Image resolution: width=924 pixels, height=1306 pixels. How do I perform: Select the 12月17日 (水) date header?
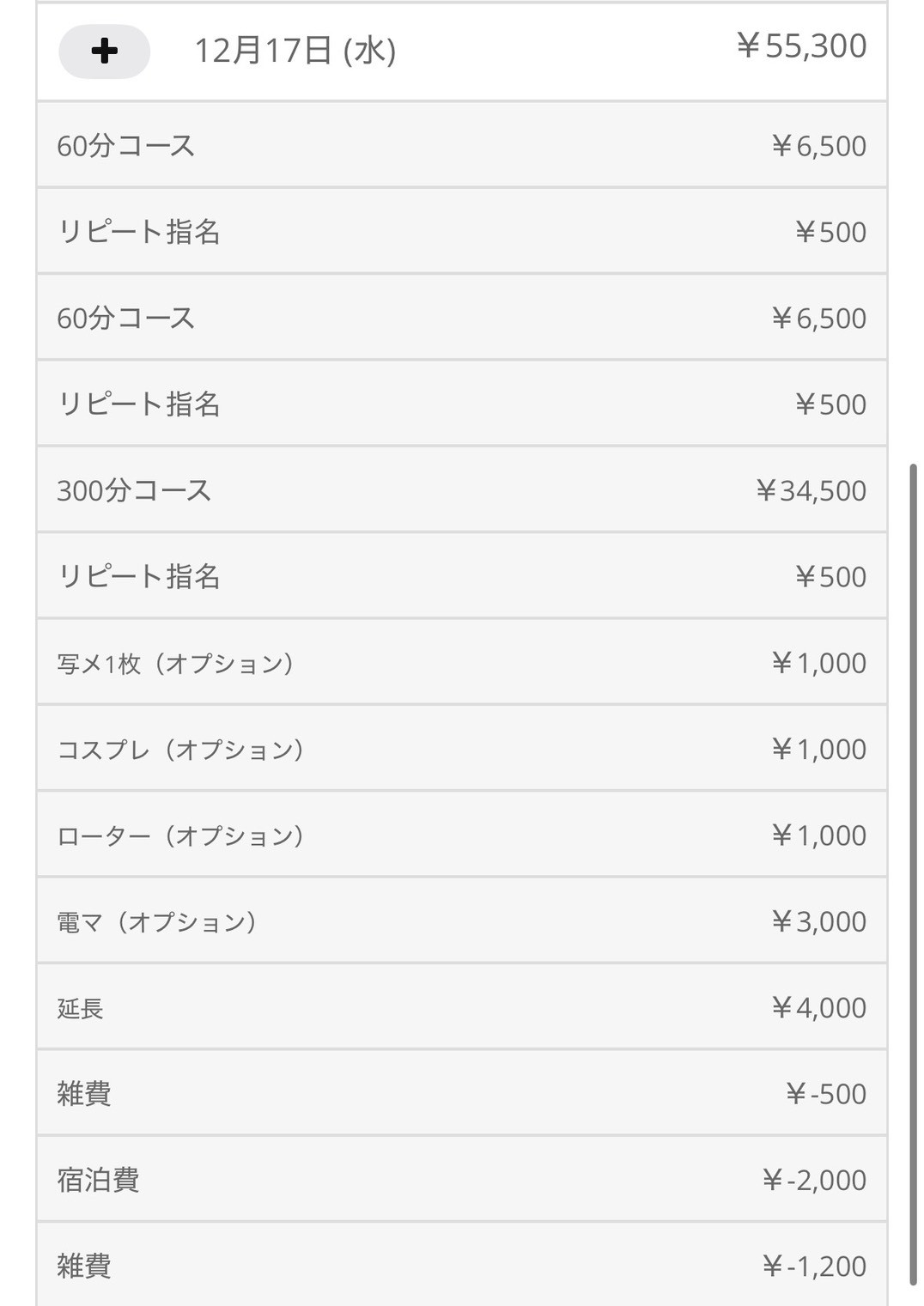click(x=295, y=52)
